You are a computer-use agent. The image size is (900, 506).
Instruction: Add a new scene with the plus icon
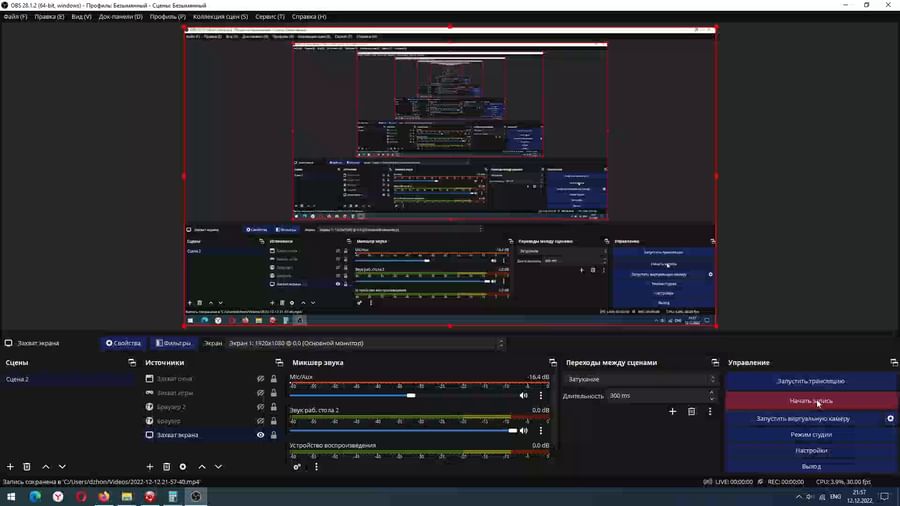tap(10, 466)
